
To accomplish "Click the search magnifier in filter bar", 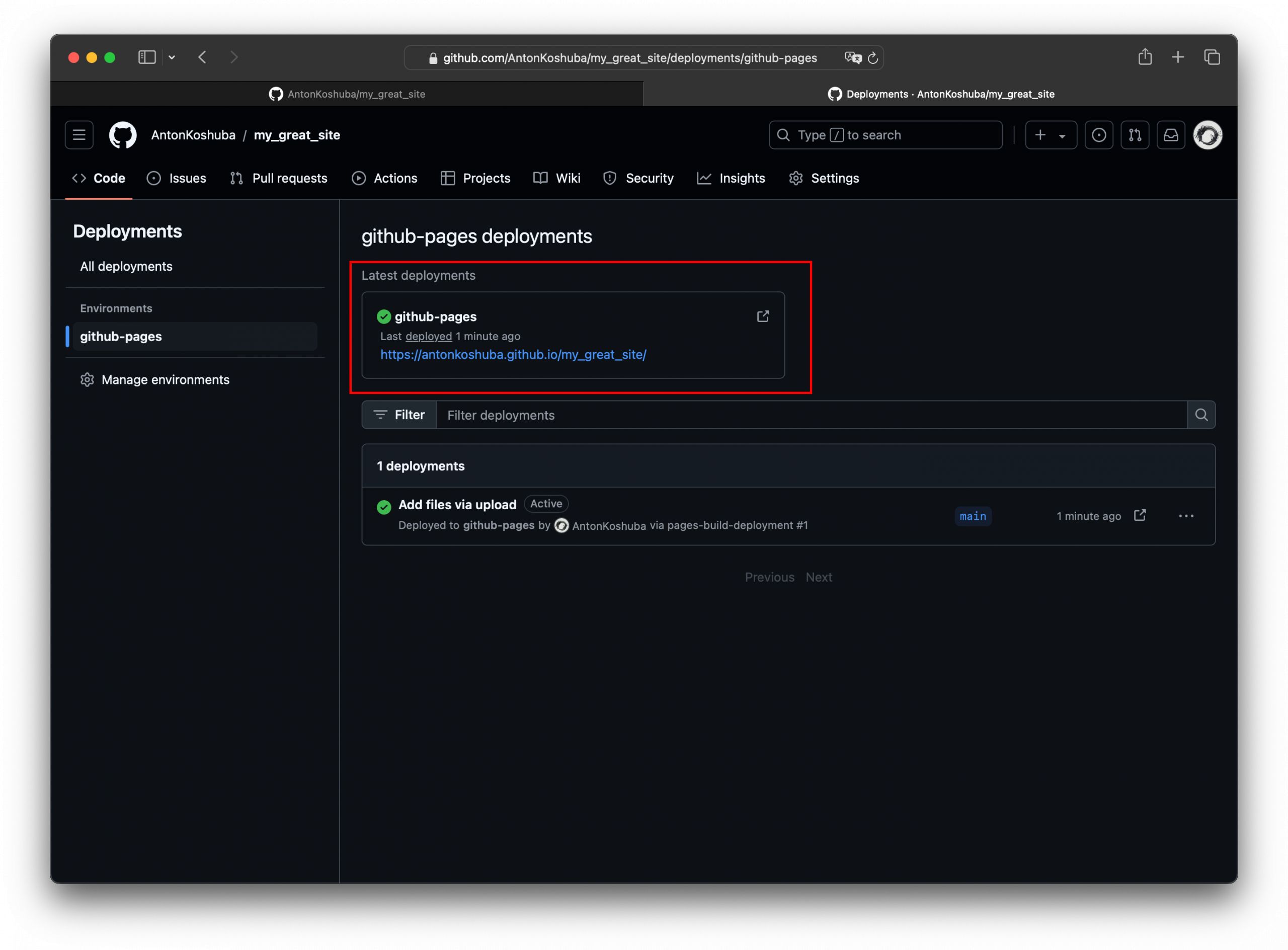I will pos(1201,415).
